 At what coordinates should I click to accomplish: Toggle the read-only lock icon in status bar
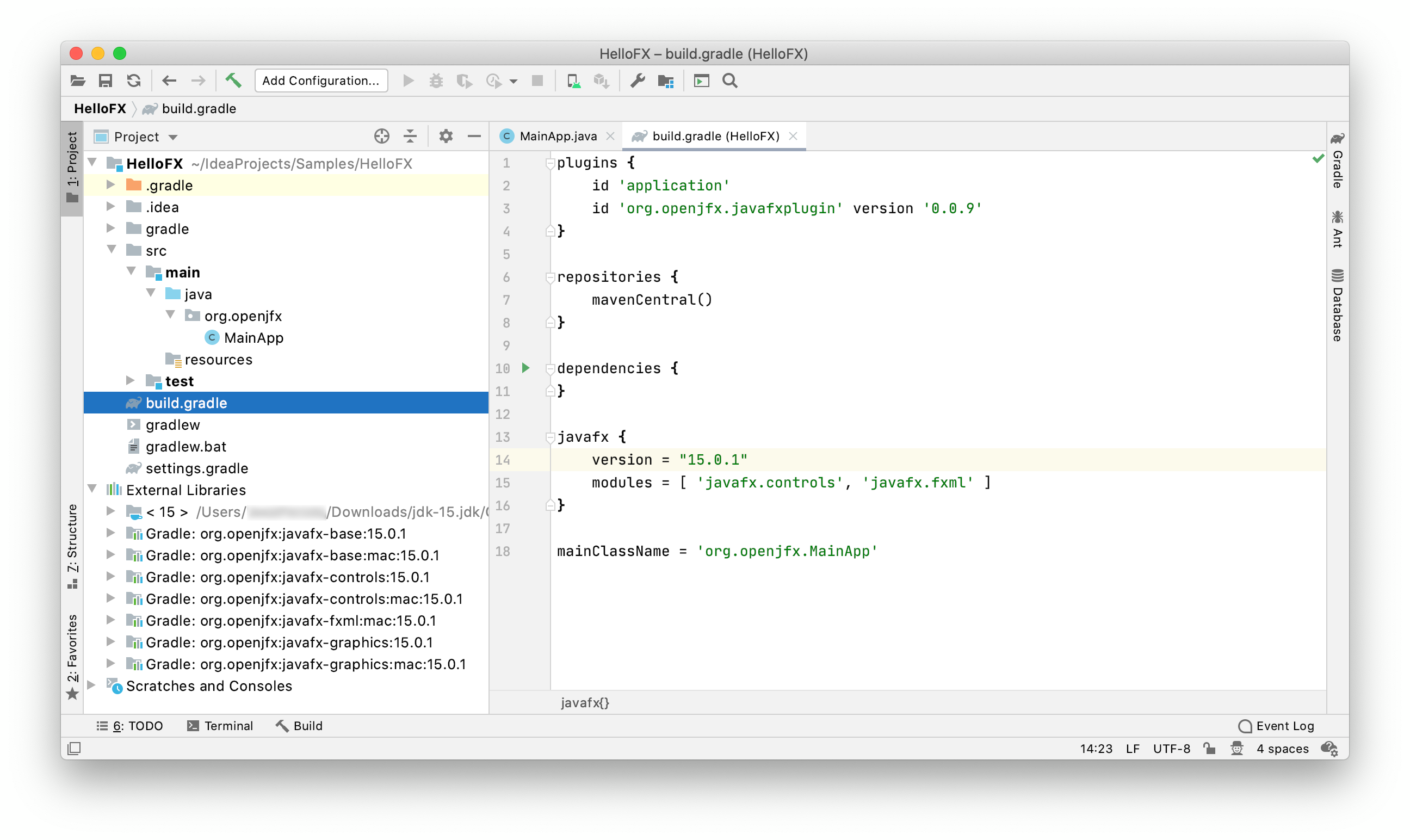tap(1209, 749)
